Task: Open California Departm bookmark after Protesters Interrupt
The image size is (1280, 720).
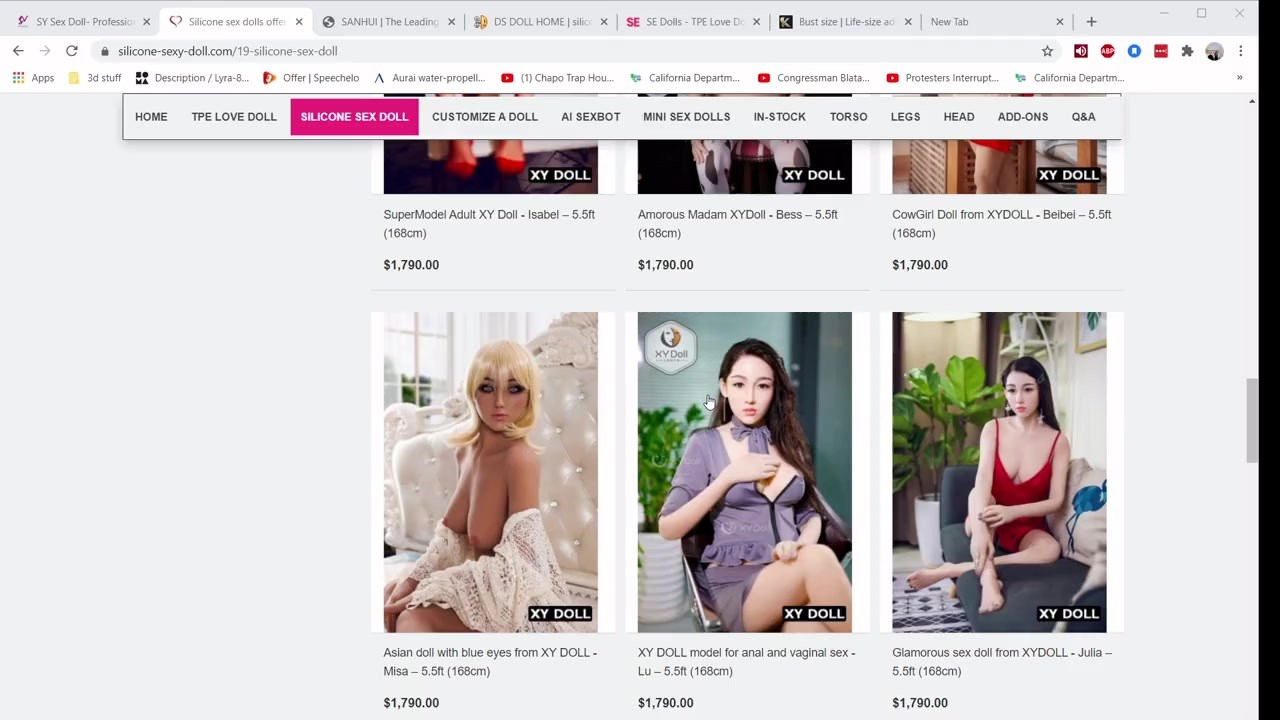Action: (x=1070, y=78)
